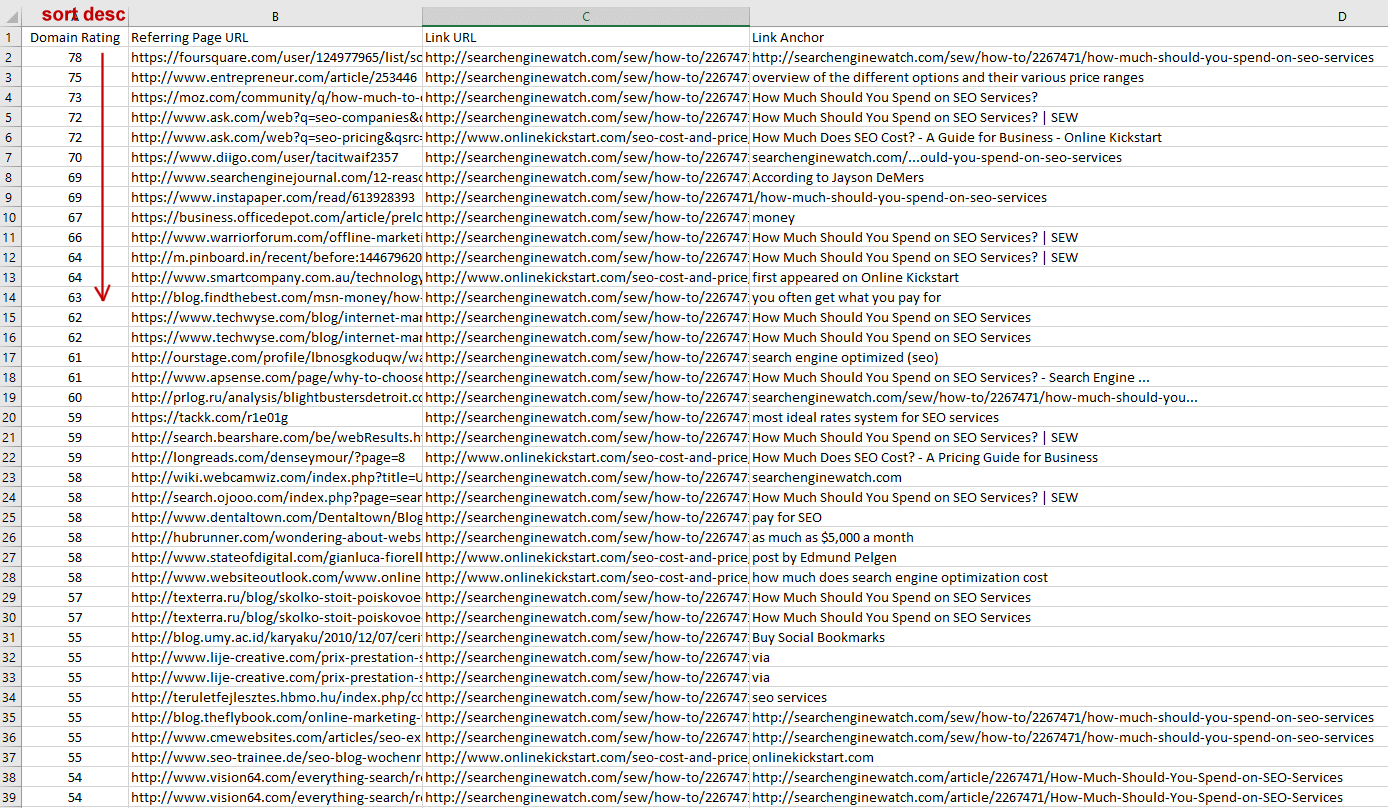The width and height of the screenshot is (1388, 808).
Task: Click the Referring Page URL header cell
Action: coord(275,37)
